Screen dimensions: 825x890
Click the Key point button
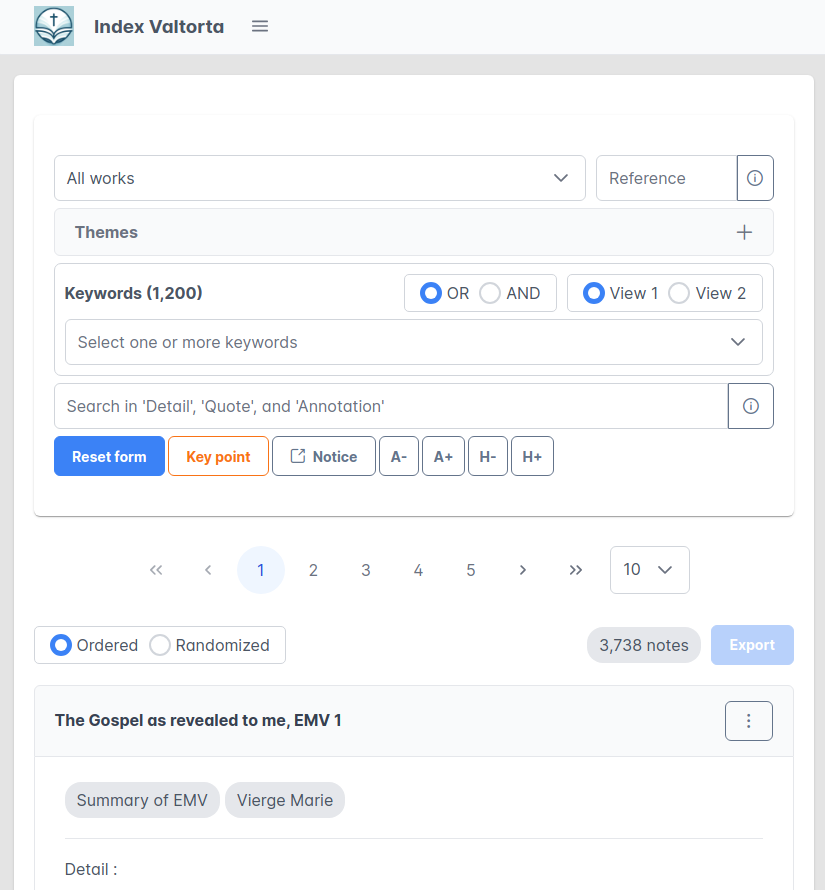tap(218, 456)
